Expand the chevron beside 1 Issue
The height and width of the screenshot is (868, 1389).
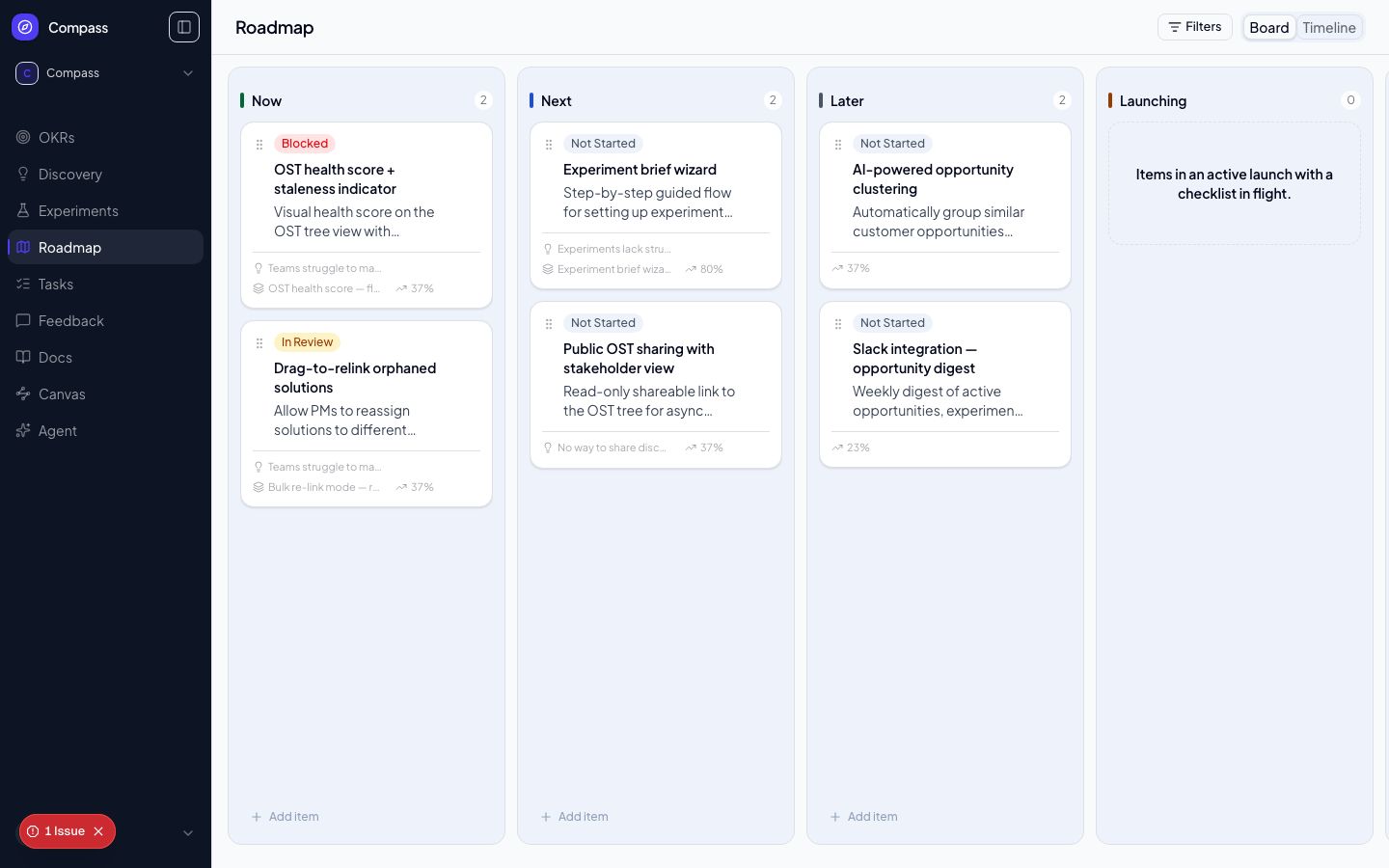(x=188, y=833)
